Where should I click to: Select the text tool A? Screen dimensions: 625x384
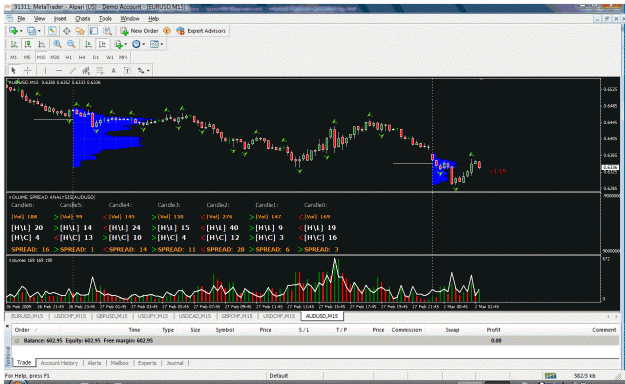(114, 71)
